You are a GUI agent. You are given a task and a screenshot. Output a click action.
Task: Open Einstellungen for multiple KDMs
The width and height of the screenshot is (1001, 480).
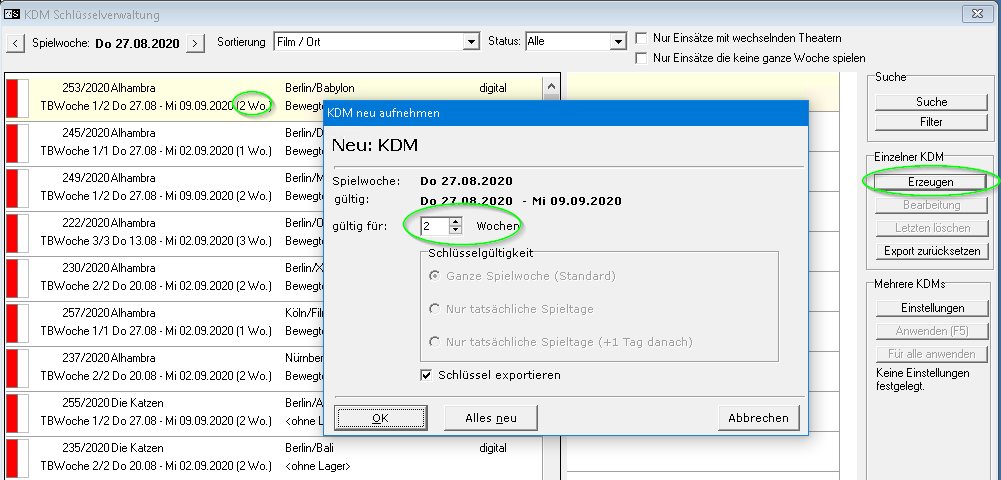tap(931, 308)
